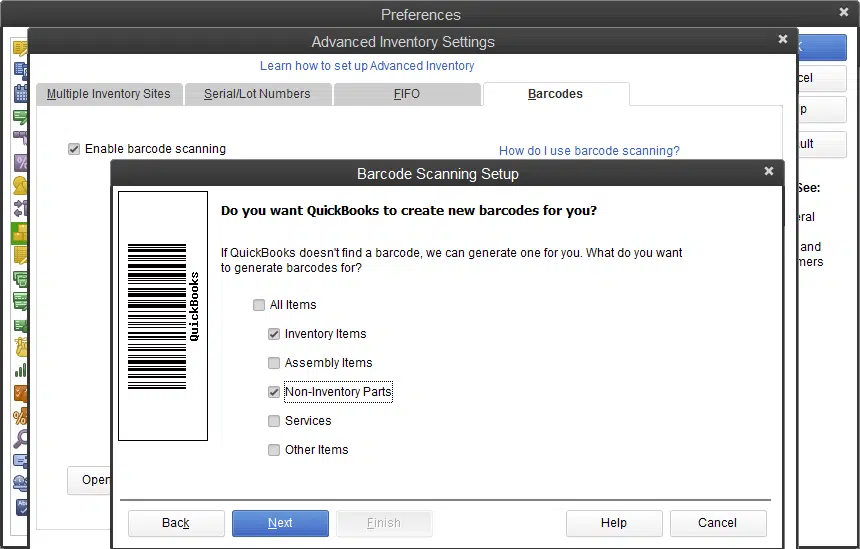This screenshot has height=549, width=860.
Task: Uncheck Inventory Items checkbox
Action: 274,334
